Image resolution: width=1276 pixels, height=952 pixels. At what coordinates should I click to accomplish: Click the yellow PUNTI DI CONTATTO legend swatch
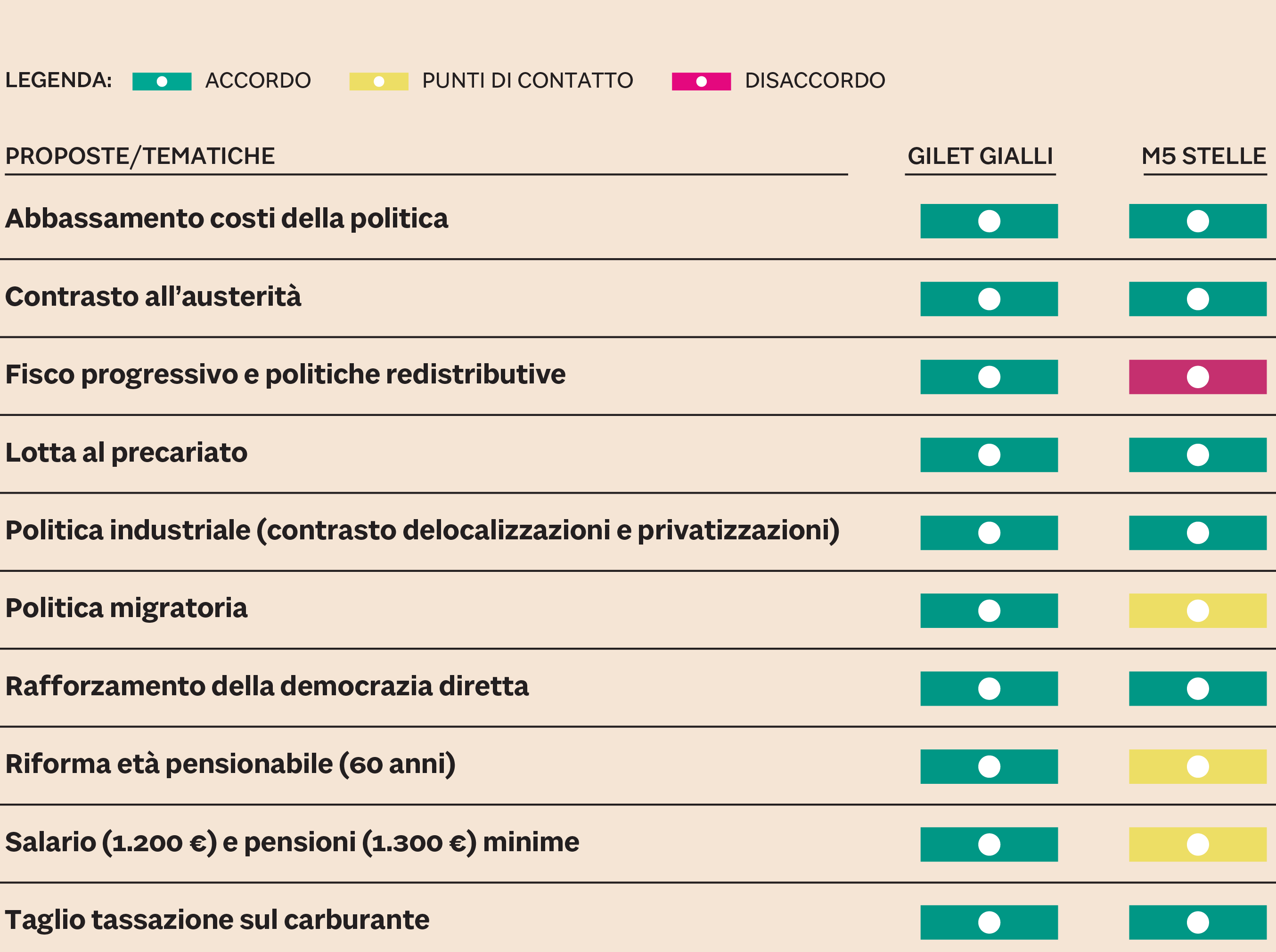(x=379, y=81)
